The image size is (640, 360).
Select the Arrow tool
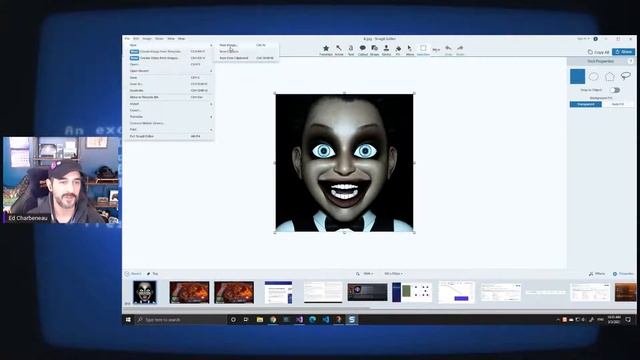click(339, 50)
